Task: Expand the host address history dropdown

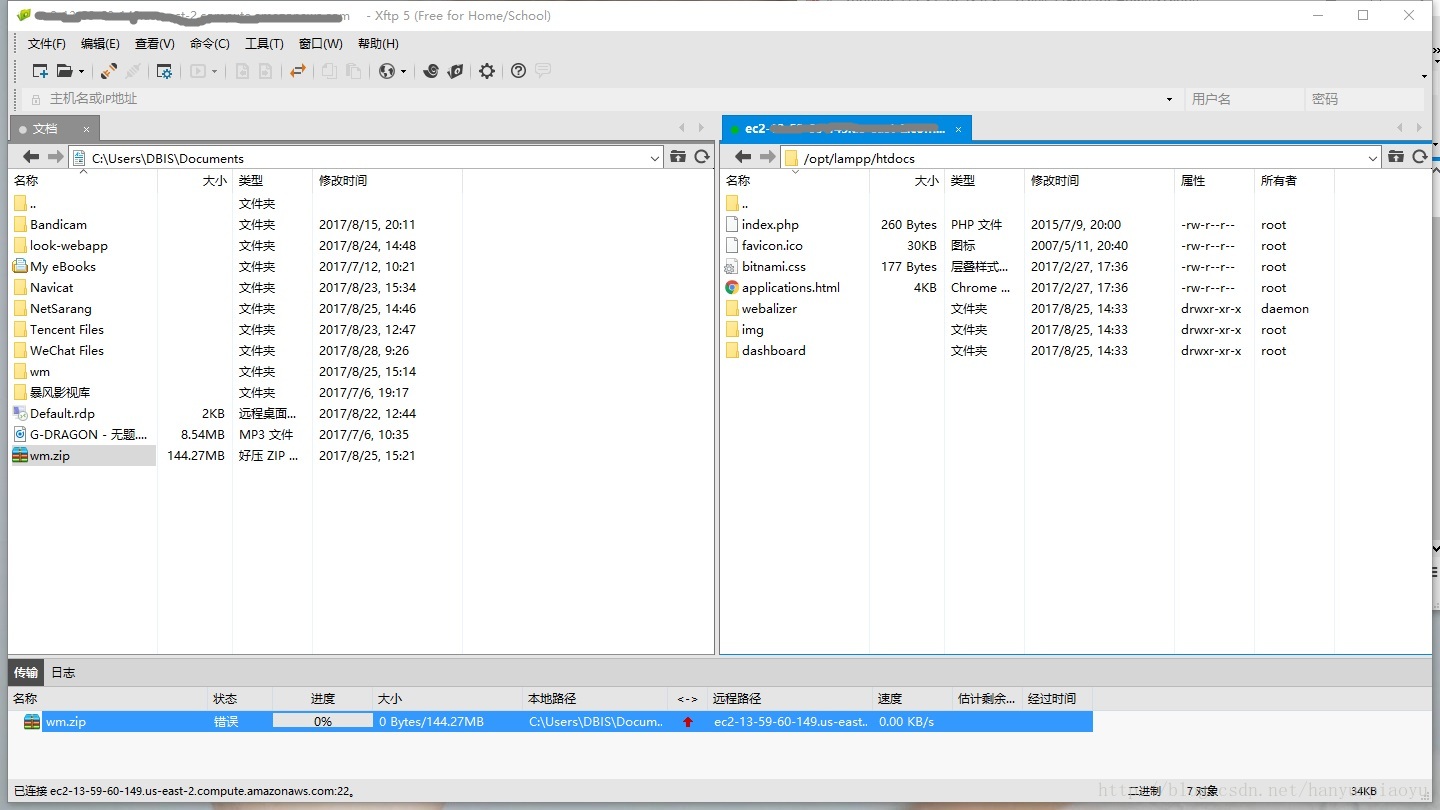Action: 1169,99
